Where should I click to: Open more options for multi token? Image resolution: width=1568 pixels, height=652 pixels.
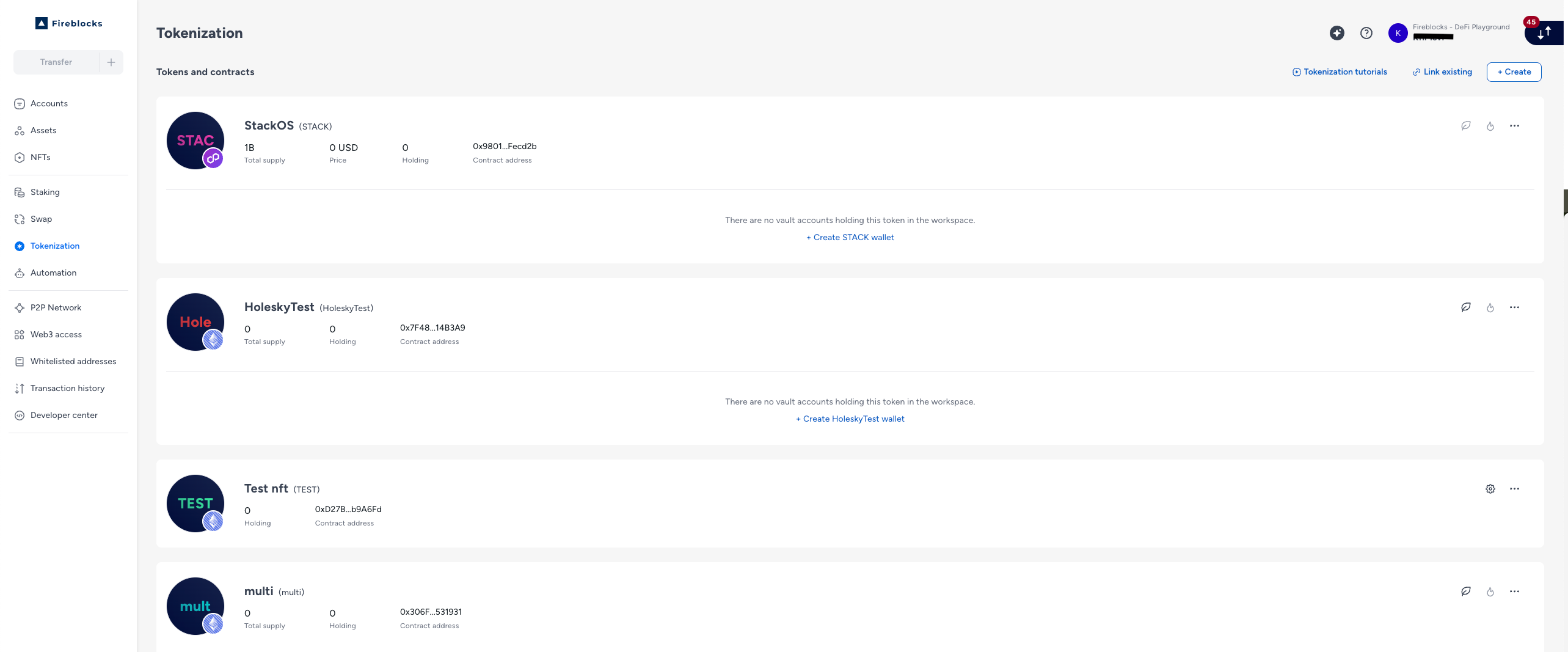(1514, 592)
